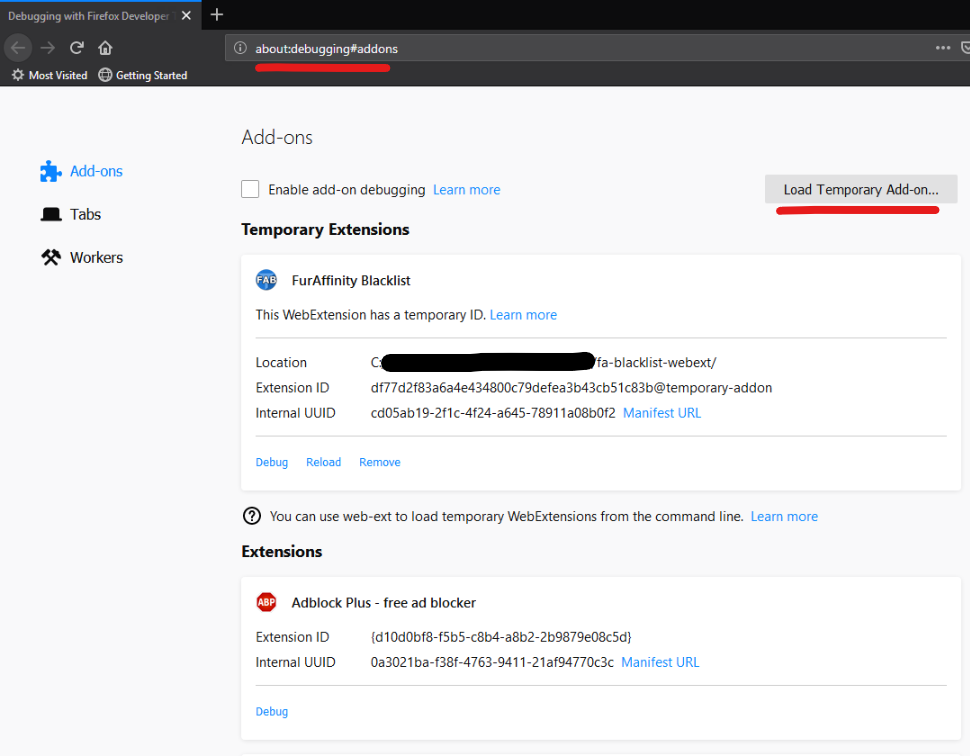
Task: Click the web-ext help question mark icon
Action: click(x=252, y=516)
